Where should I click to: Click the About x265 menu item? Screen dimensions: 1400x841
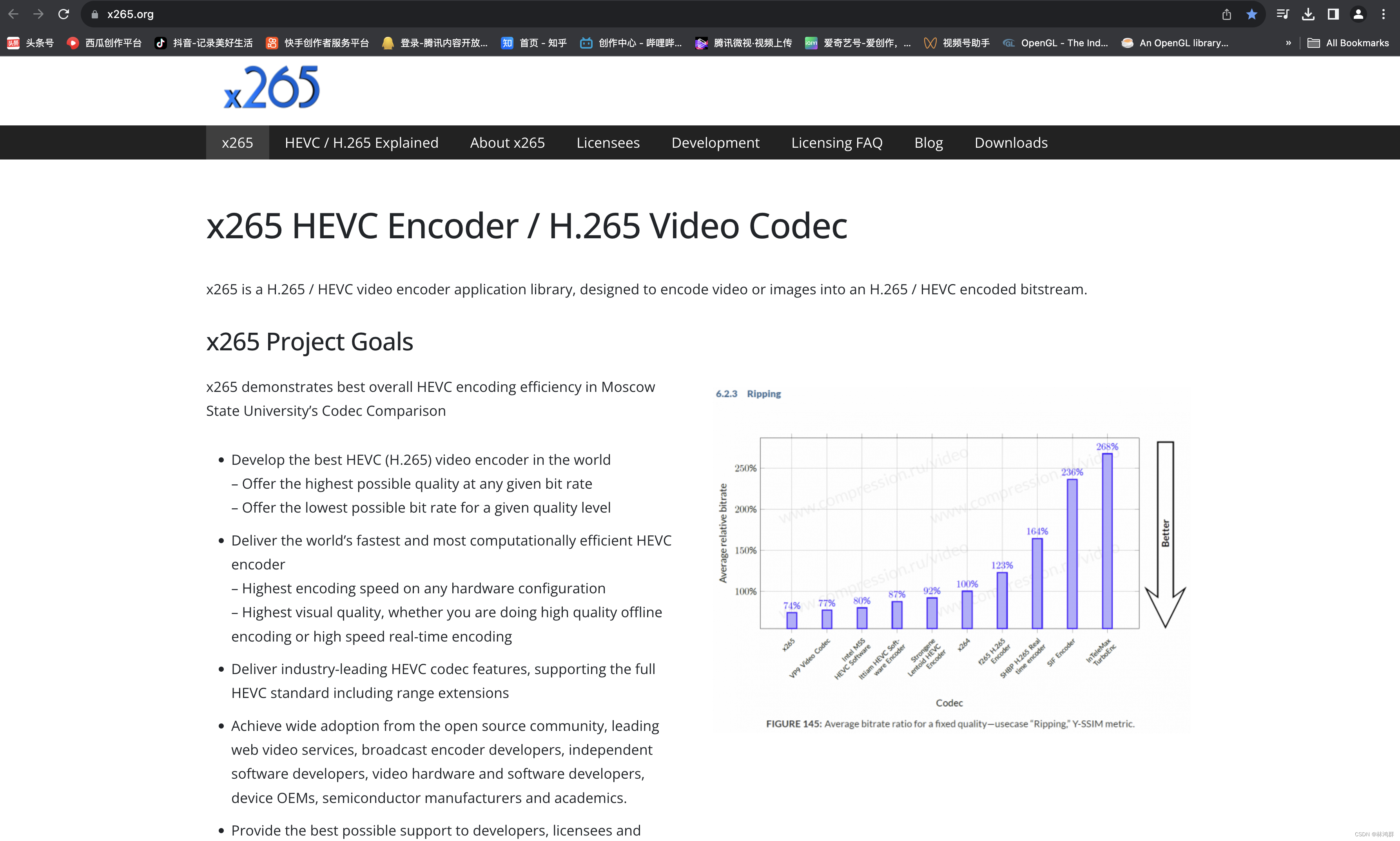(x=507, y=142)
